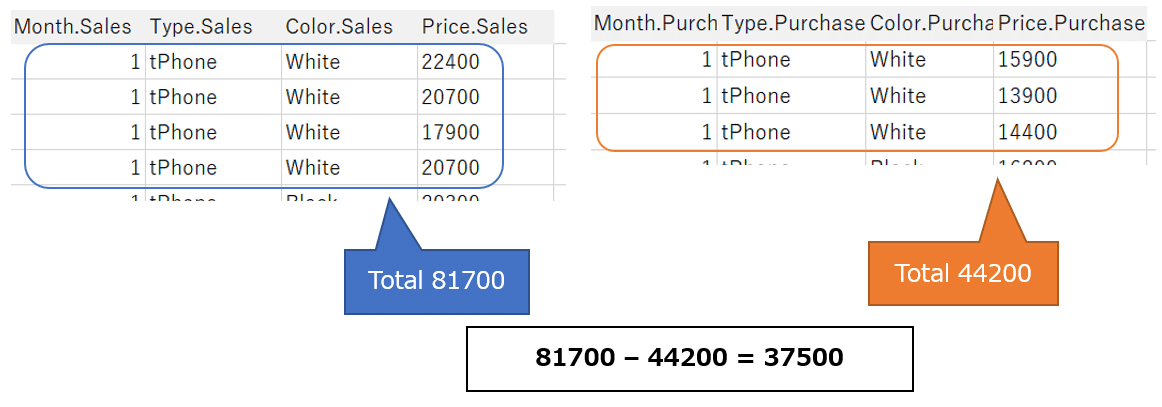The height and width of the screenshot is (407, 1162).
Task: Click first tPhone cell in sales table
Action: (213, 62)
